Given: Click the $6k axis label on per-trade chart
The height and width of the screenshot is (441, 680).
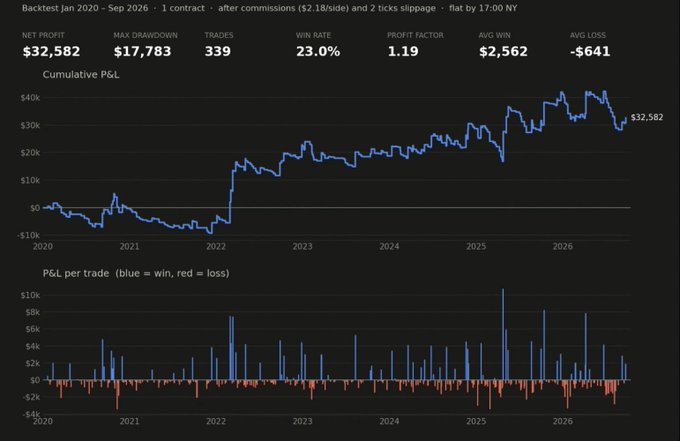Looking at the screenshot, I should click(32, 329).
